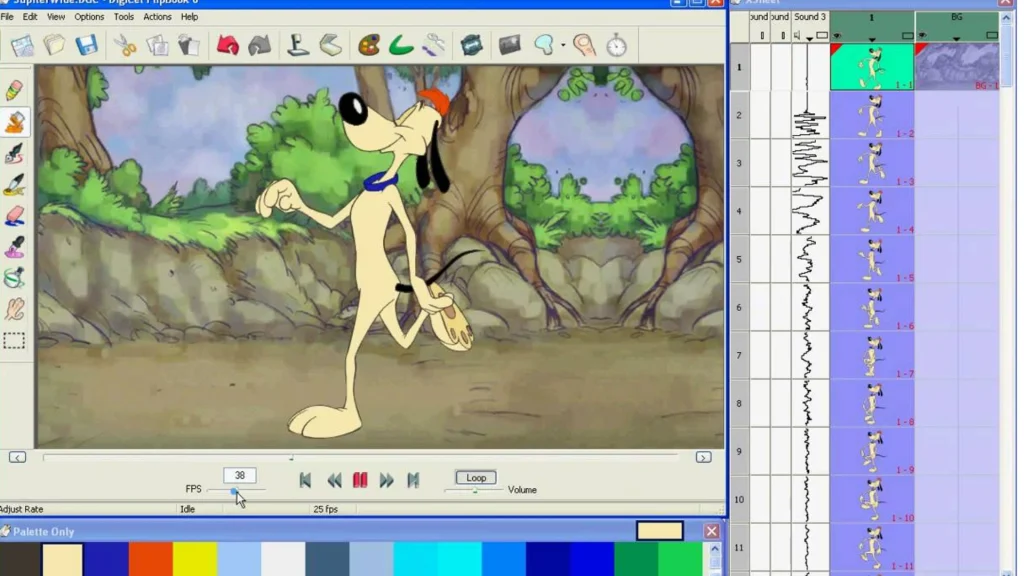
Task: Select the Pencil tool
Action: pyautogui.click(x=15, y=90)
